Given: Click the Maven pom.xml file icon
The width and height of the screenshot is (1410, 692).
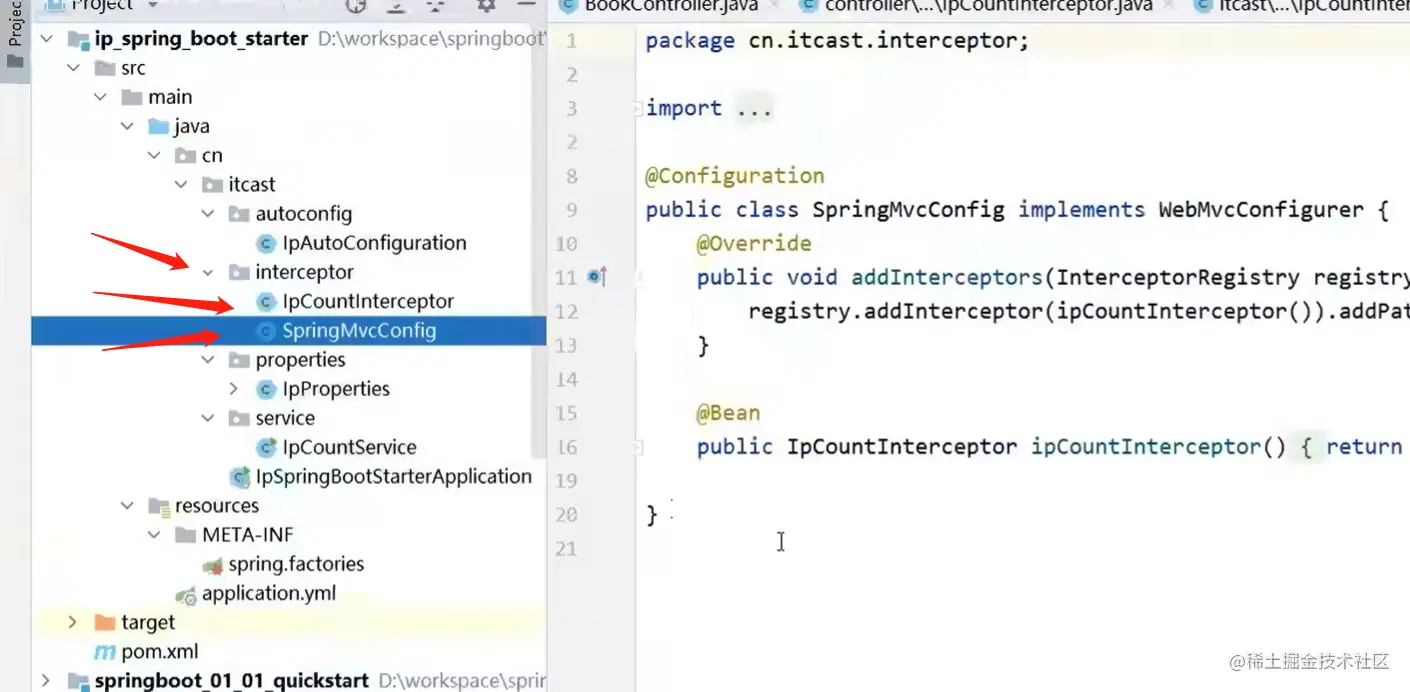Looking at the screenshot, I should tap(105, 652).
